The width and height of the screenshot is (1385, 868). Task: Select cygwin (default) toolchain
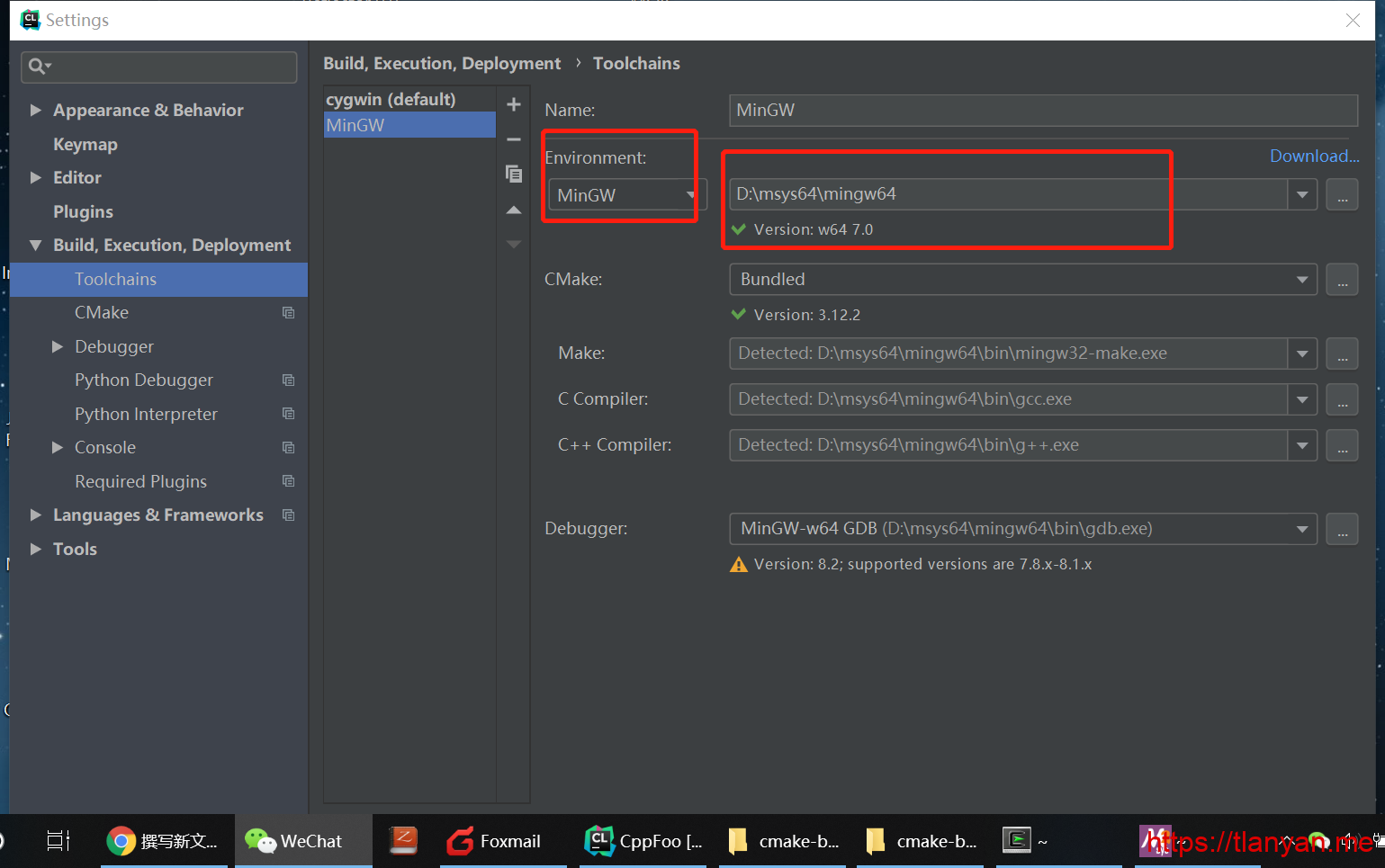(x=391, y=99)
